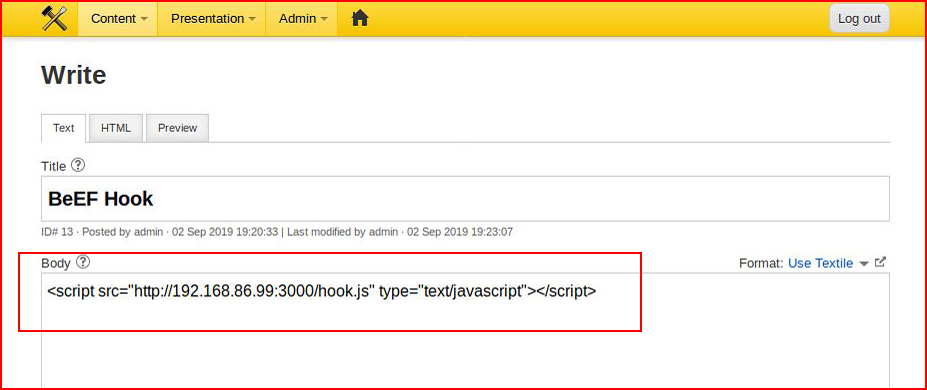The image size is (927, 390).
Task: Switch to the Text tab
Action: tap(64, 128)
